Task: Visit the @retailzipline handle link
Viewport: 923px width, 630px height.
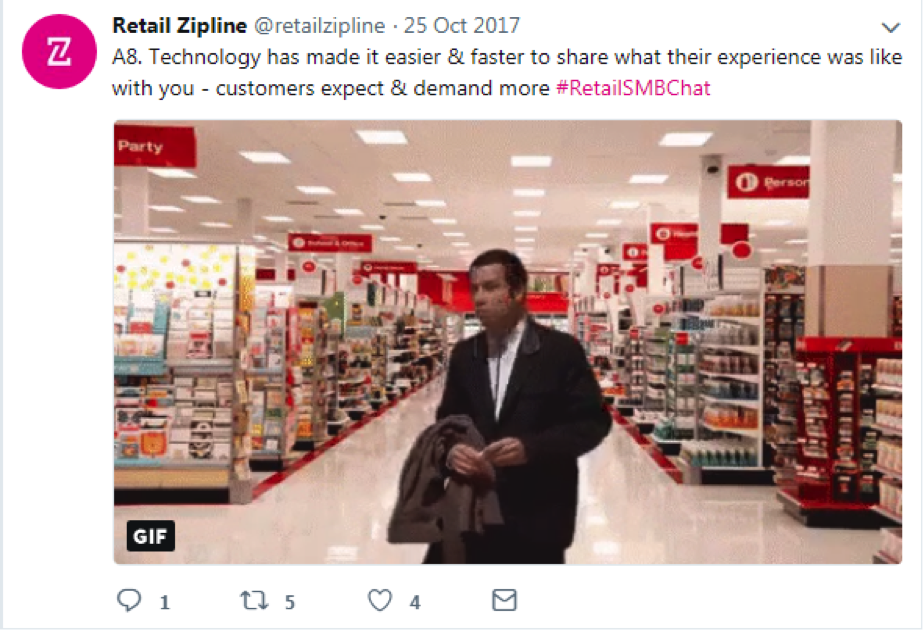Action: pyautogui.click(x=320, y=26)
